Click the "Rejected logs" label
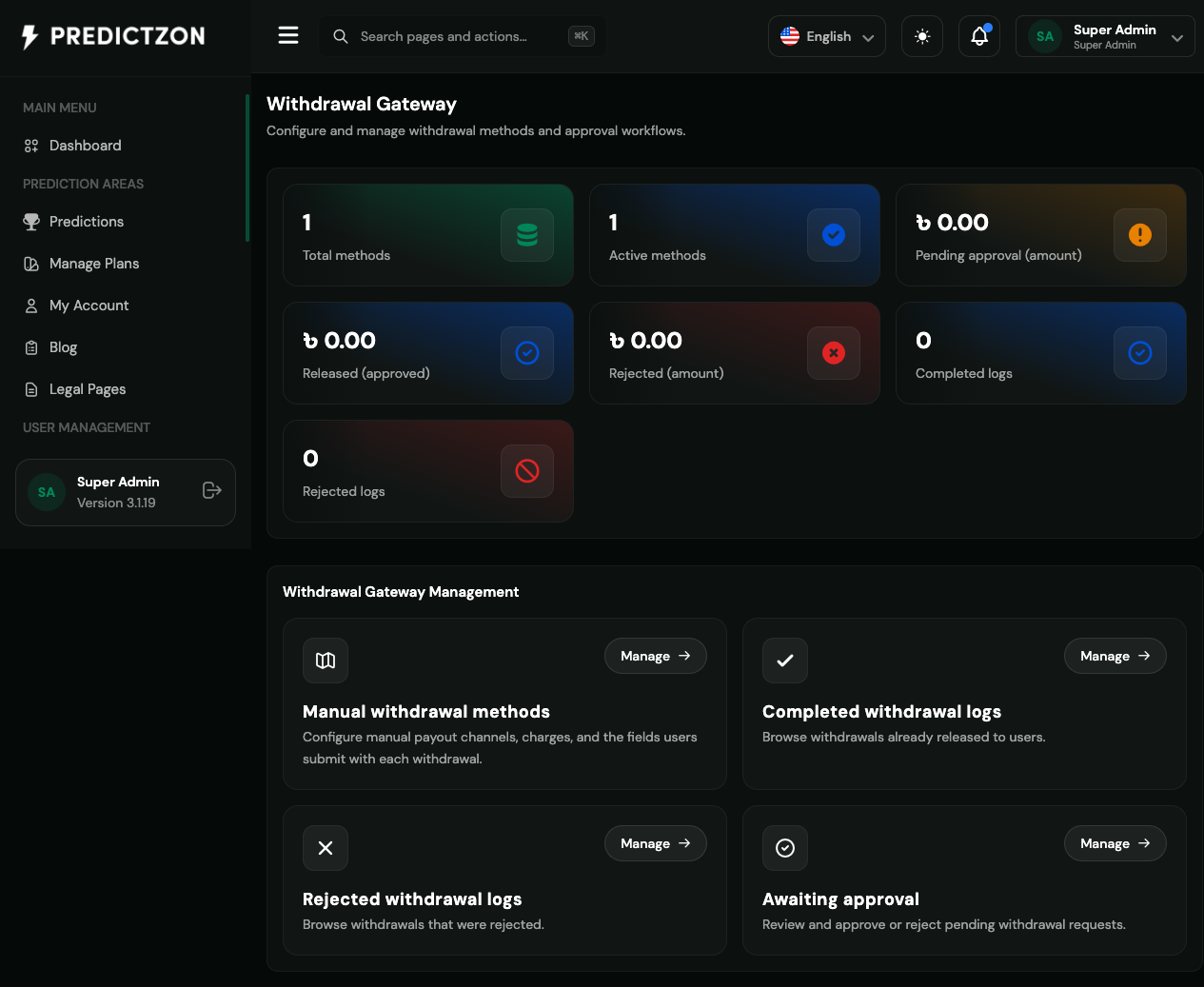The image size is (1204, 987). [344, 491]
